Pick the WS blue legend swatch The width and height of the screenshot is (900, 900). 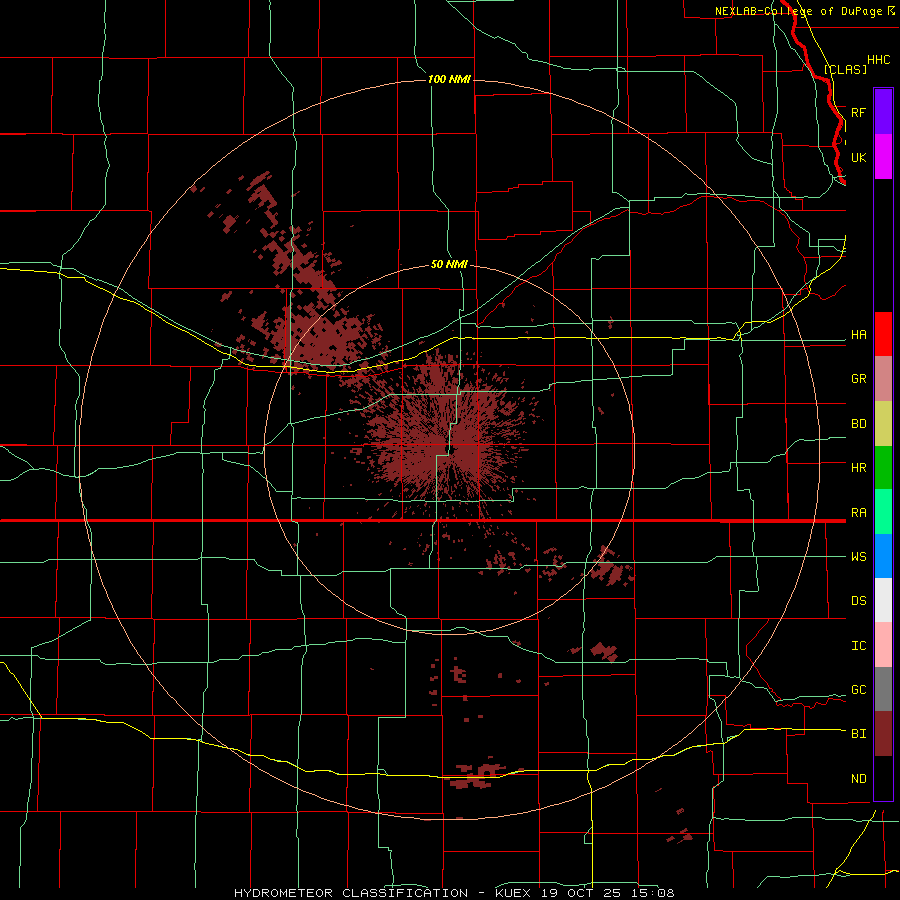[883, 556]
